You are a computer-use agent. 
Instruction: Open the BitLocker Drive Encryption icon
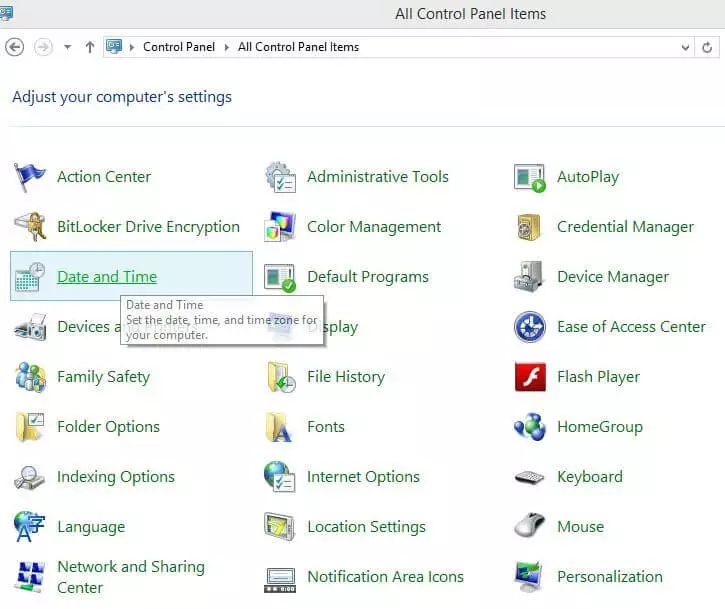coord(30,227)
